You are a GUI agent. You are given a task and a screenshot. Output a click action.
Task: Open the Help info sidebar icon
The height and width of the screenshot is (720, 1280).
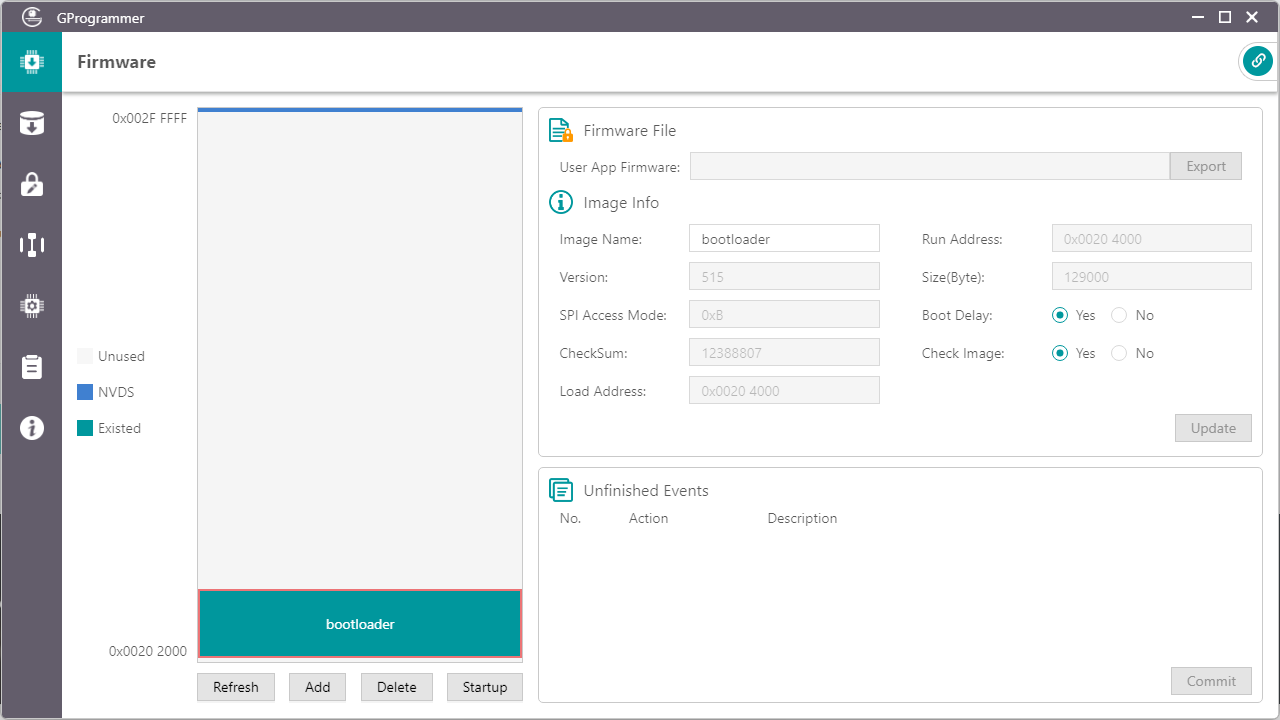click(x=32, y=428)
